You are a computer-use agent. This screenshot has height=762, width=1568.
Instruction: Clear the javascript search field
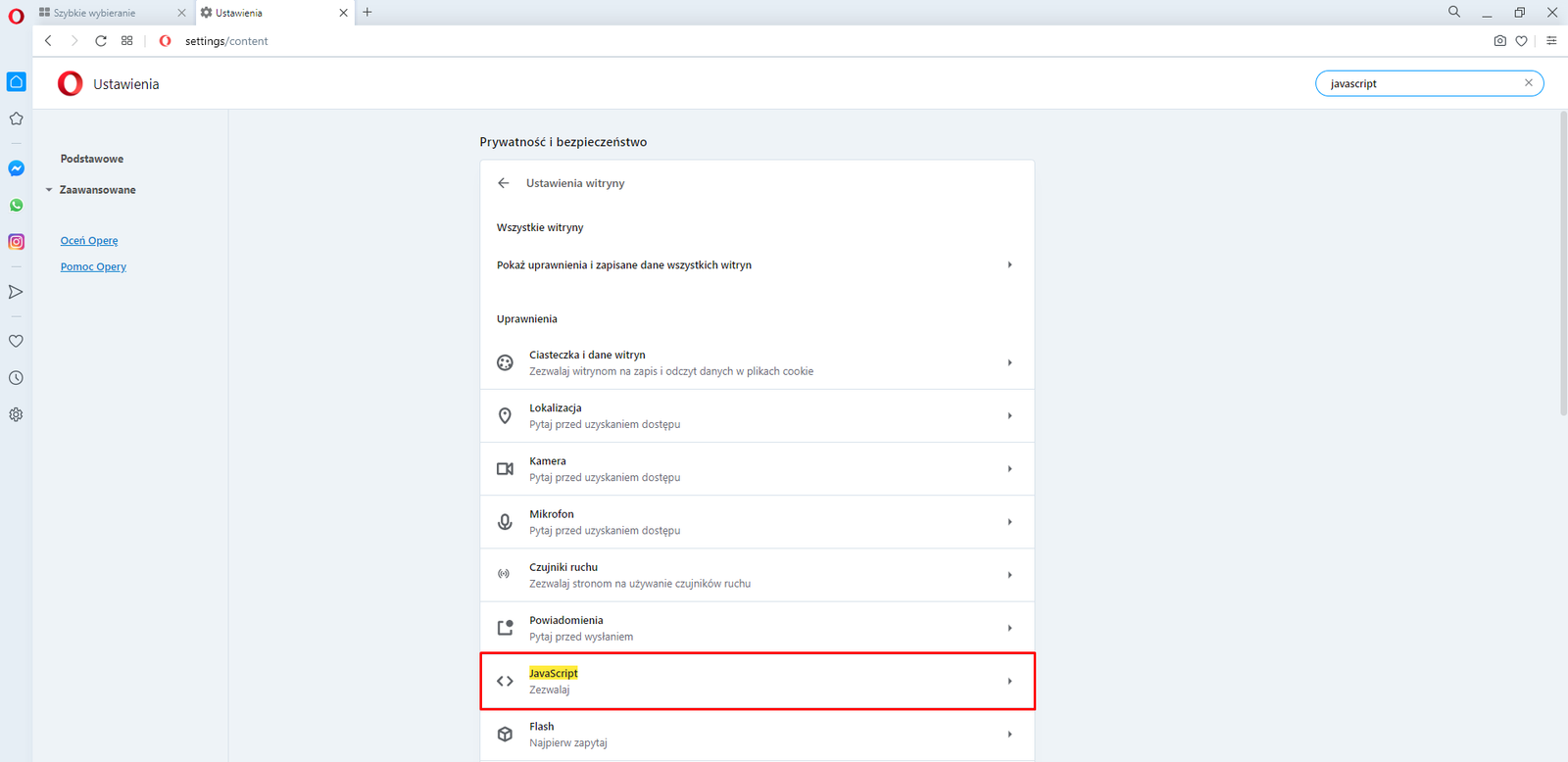tap(1528, 83)
